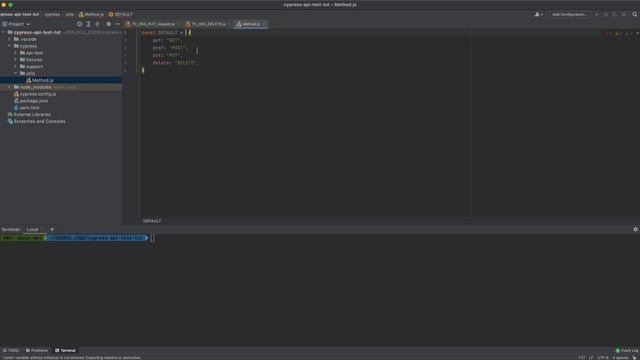The height and width of the screenshot is (360, 640).
Task: Click the 4 spaces indent in status bar
Action: coord(620,358)
